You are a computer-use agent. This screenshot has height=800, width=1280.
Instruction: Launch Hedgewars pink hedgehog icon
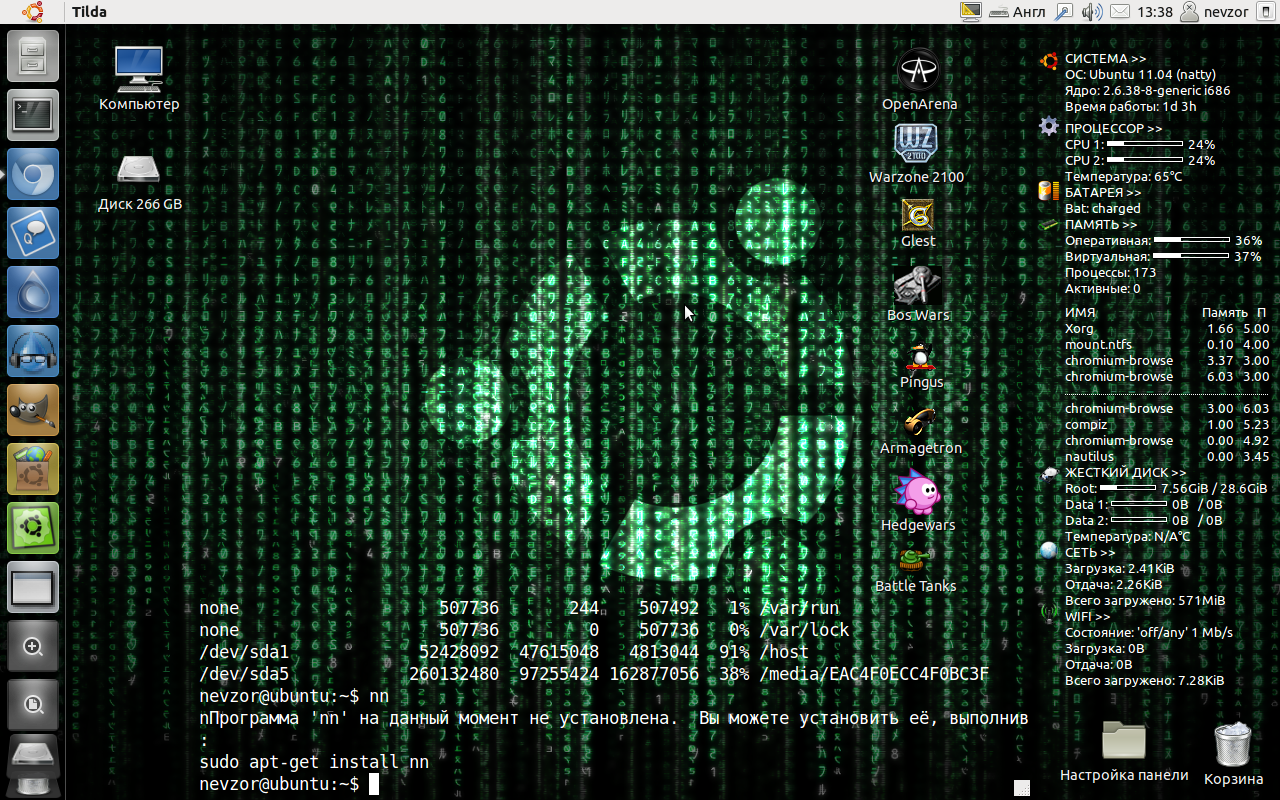point(918,501)
